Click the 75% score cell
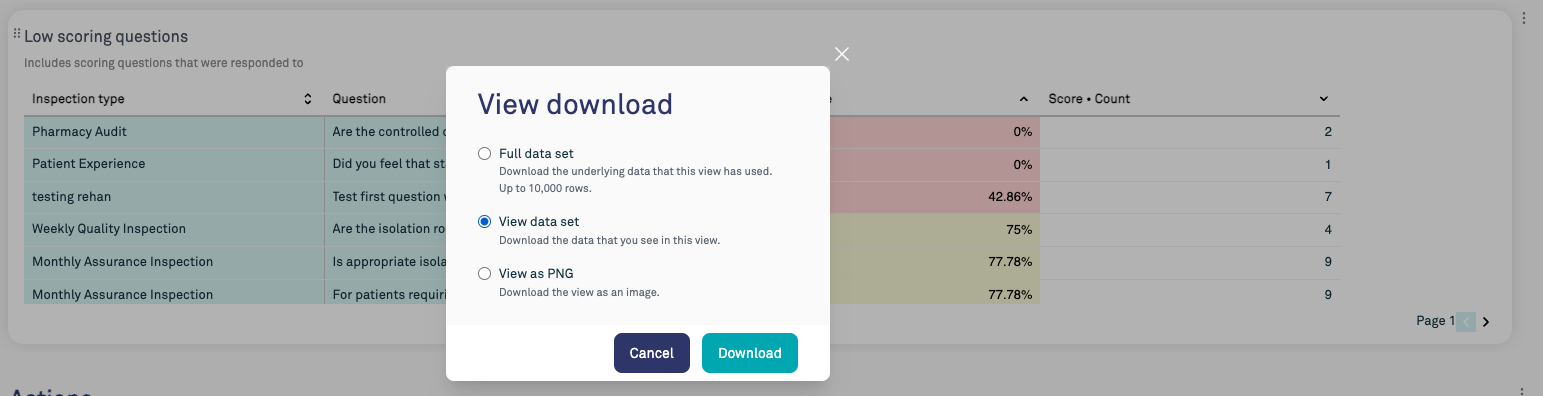The width and height of the screenshot is (1543, 396). [935, 229]
